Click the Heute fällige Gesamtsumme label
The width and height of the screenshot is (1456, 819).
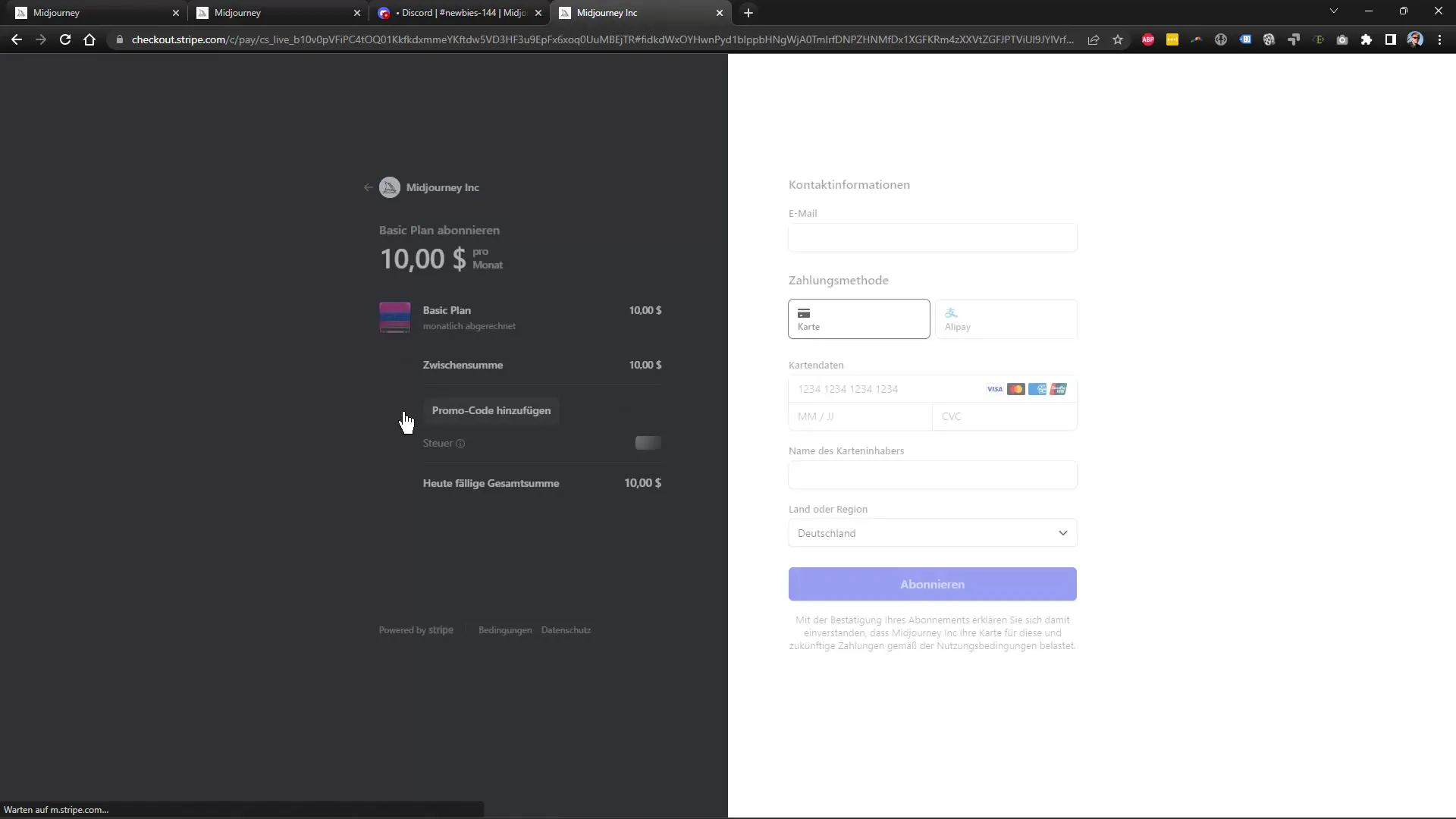point(491,483)
